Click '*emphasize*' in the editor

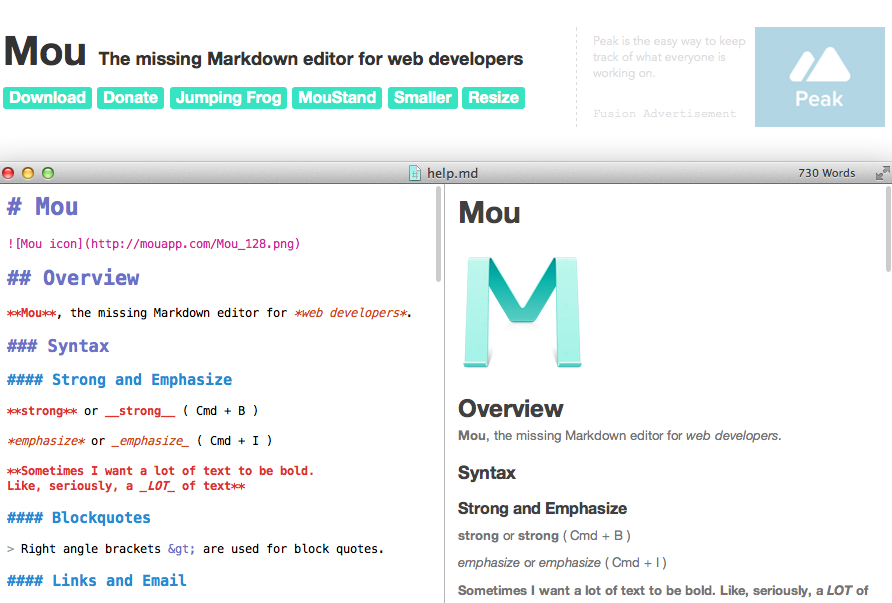coord(46,441)
